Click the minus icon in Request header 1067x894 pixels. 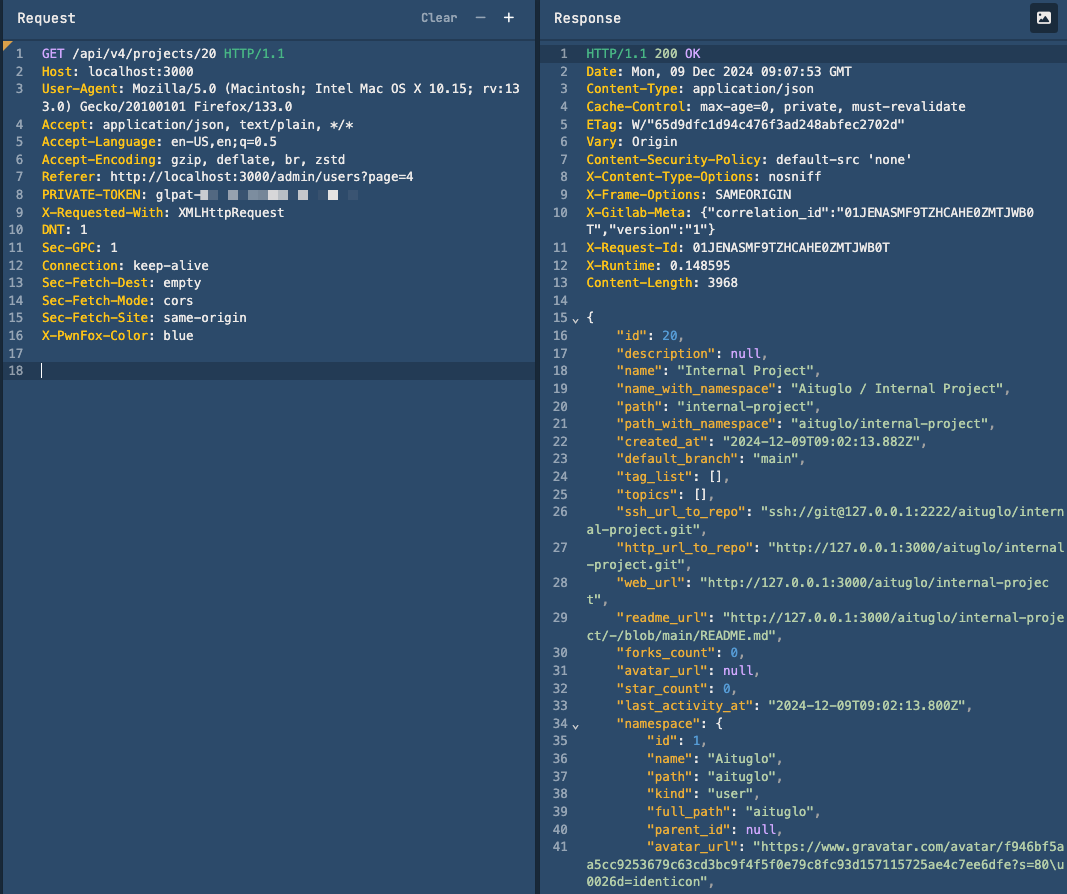(x=481, y=18)
